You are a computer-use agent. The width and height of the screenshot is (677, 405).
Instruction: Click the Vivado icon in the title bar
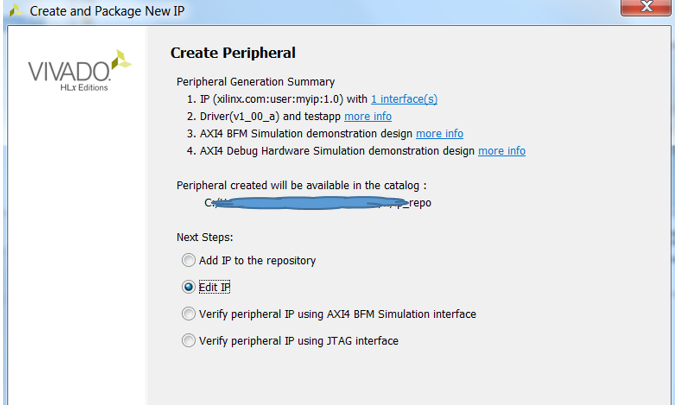[13, 11]
